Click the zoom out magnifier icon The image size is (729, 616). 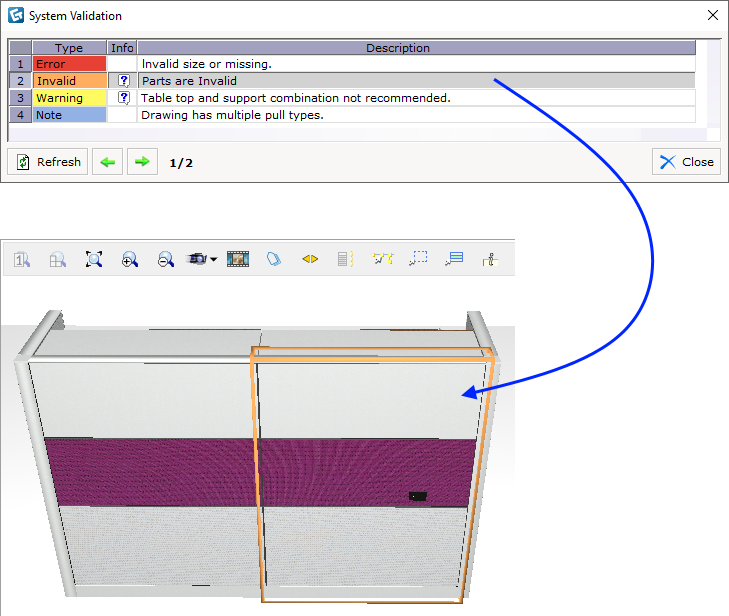click(166, 259)
